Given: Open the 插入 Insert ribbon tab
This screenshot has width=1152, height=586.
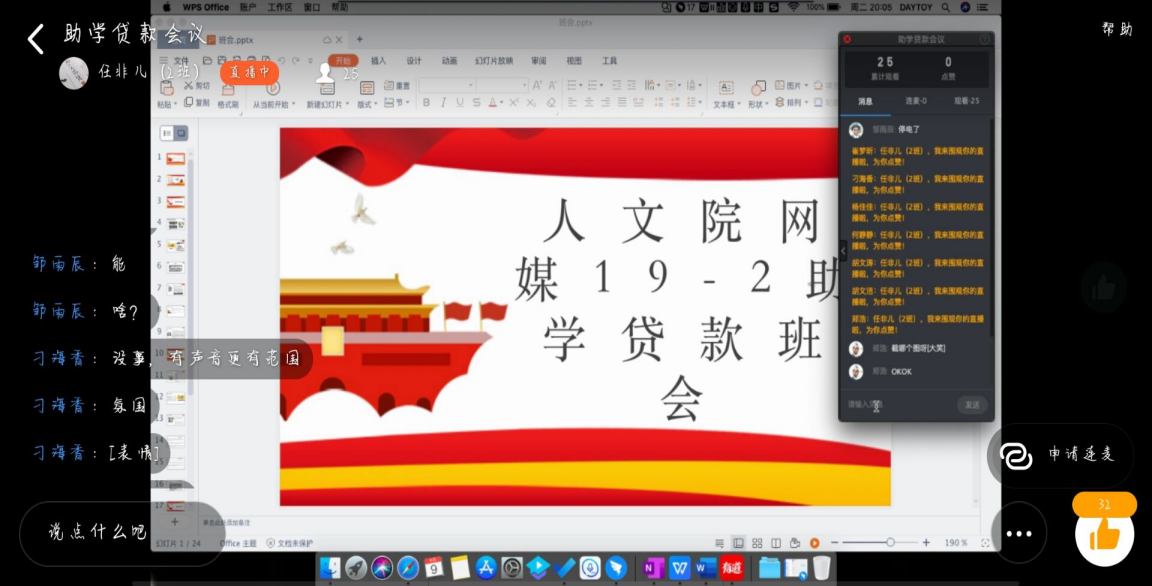Looking at the screenshot, I should (x=378, y=61).
